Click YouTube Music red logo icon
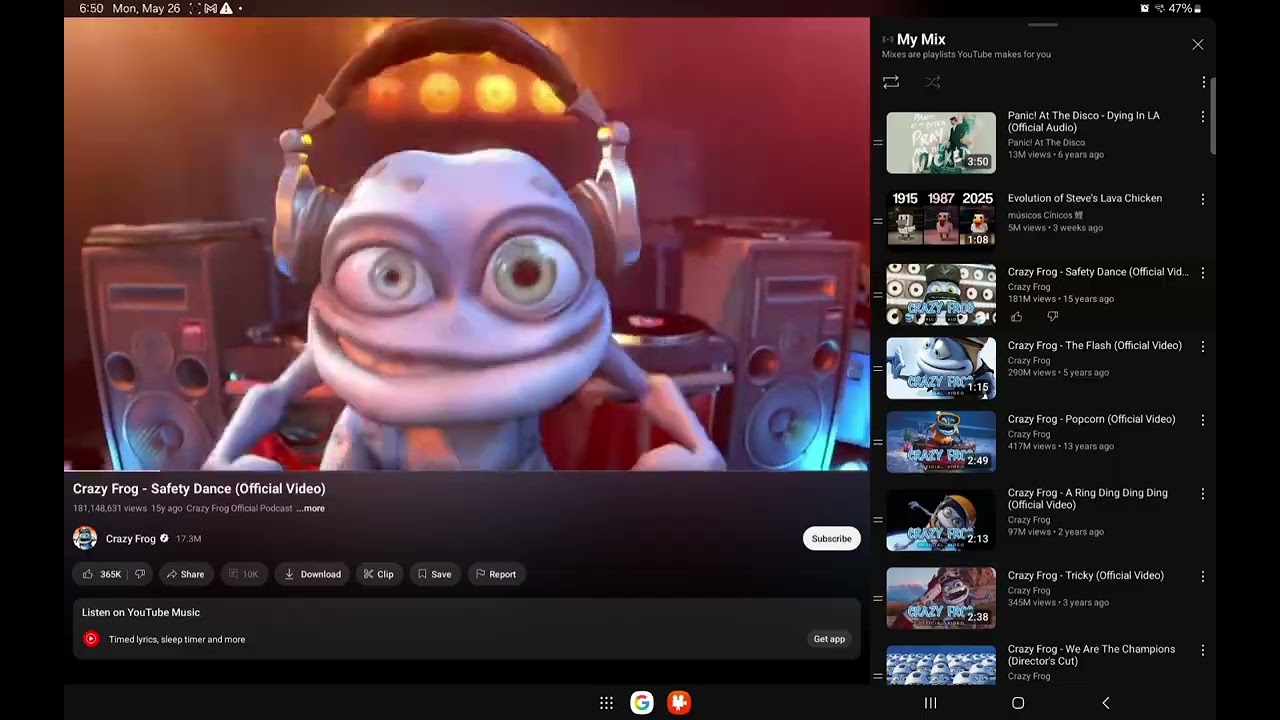This screenshot has height=720, width=1280. pos(91,639)
